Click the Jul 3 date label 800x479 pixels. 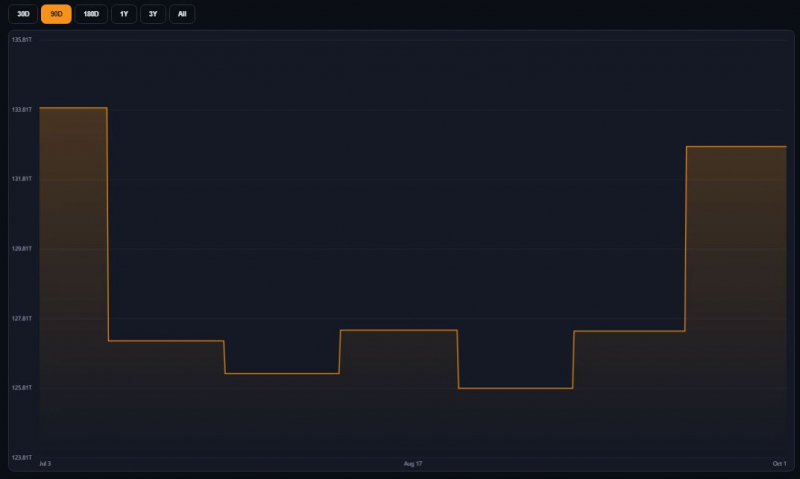pyautogui.click(x=45, y=464)
